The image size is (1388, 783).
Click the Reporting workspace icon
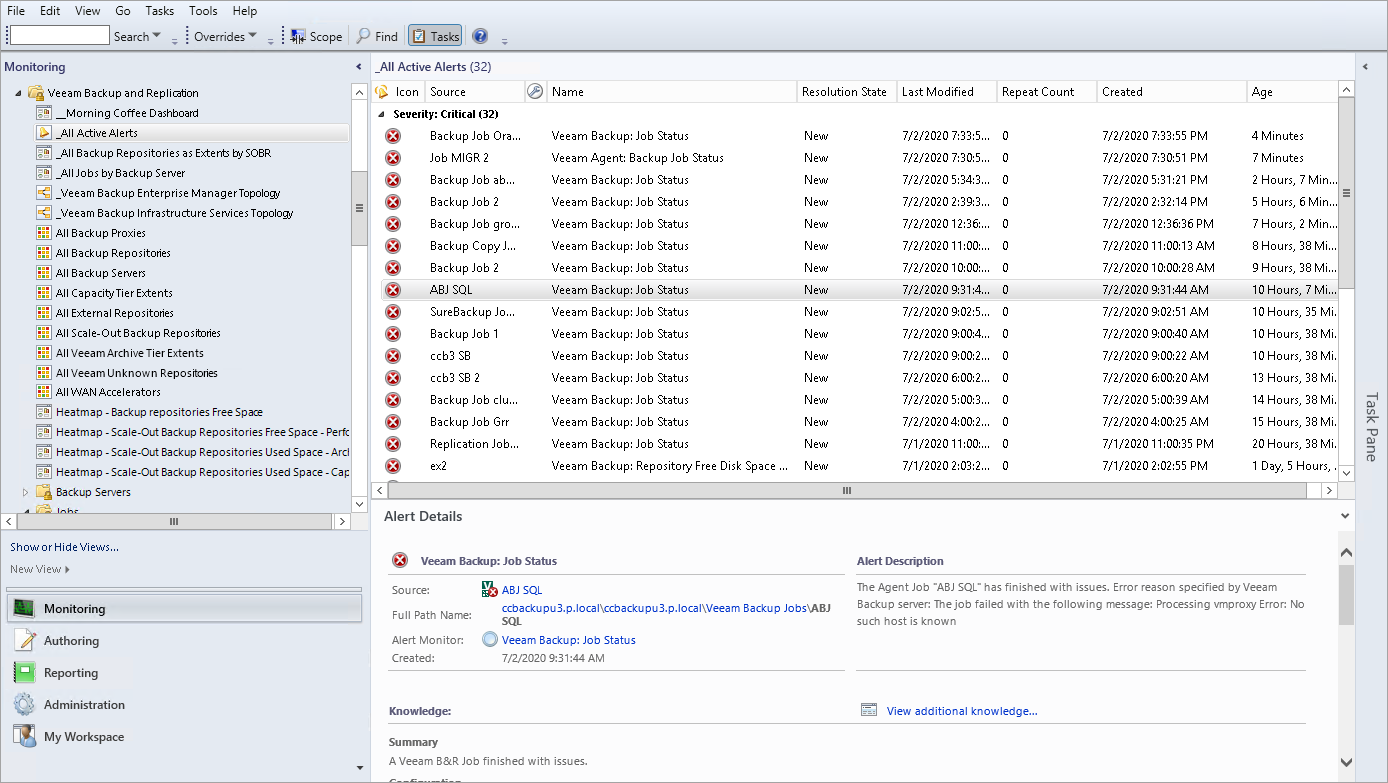(25, 673)
